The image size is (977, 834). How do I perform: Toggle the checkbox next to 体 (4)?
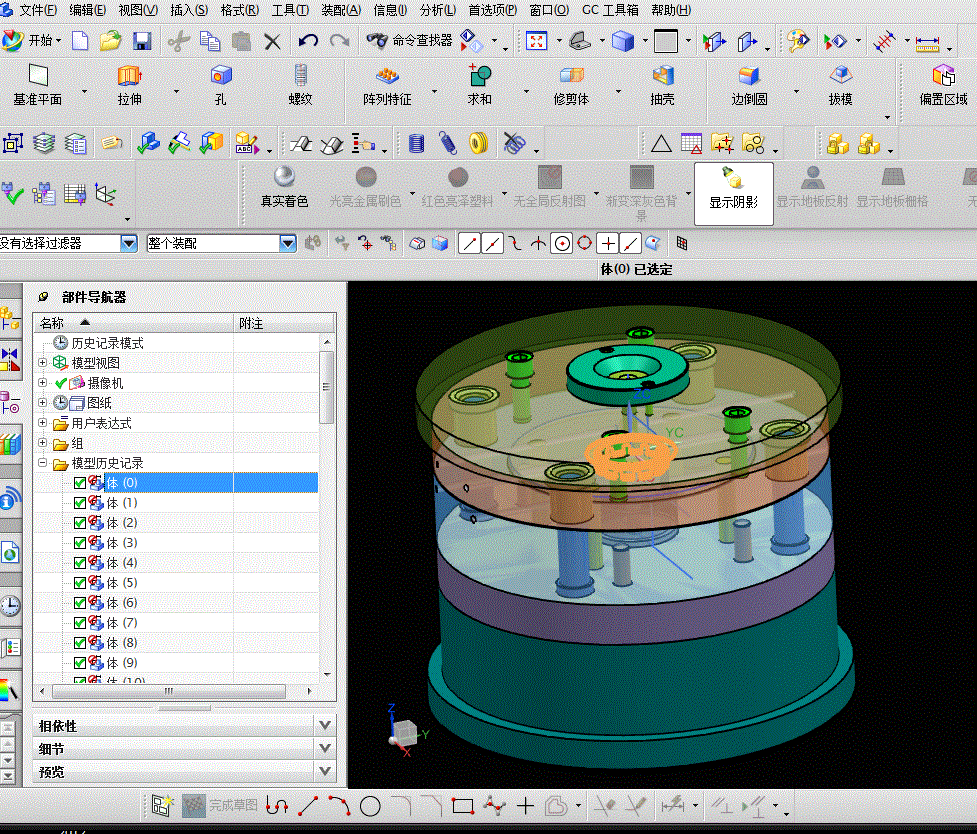(80, 563)
